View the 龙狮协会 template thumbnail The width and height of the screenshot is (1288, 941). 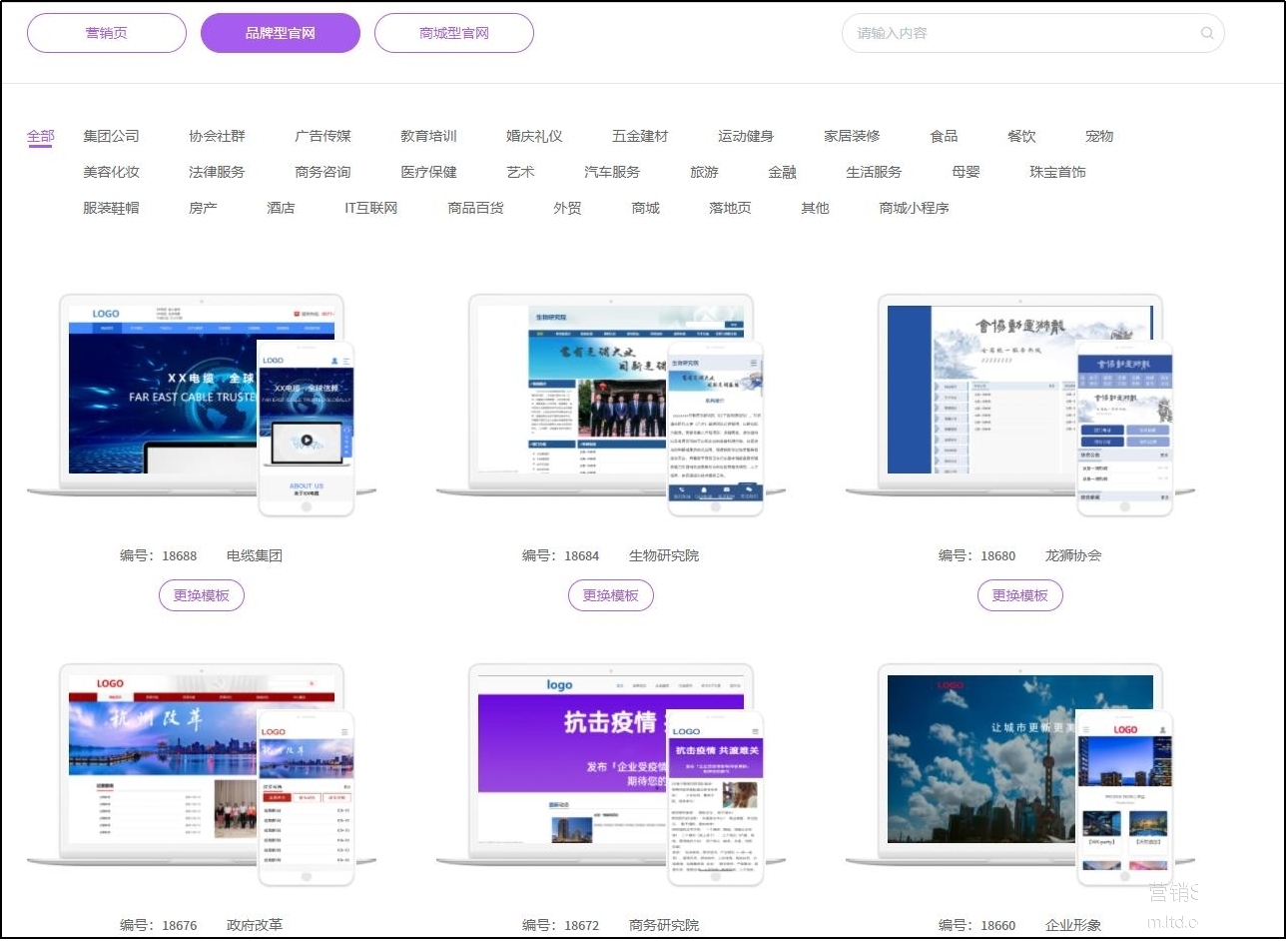(x=1020, y=400)
